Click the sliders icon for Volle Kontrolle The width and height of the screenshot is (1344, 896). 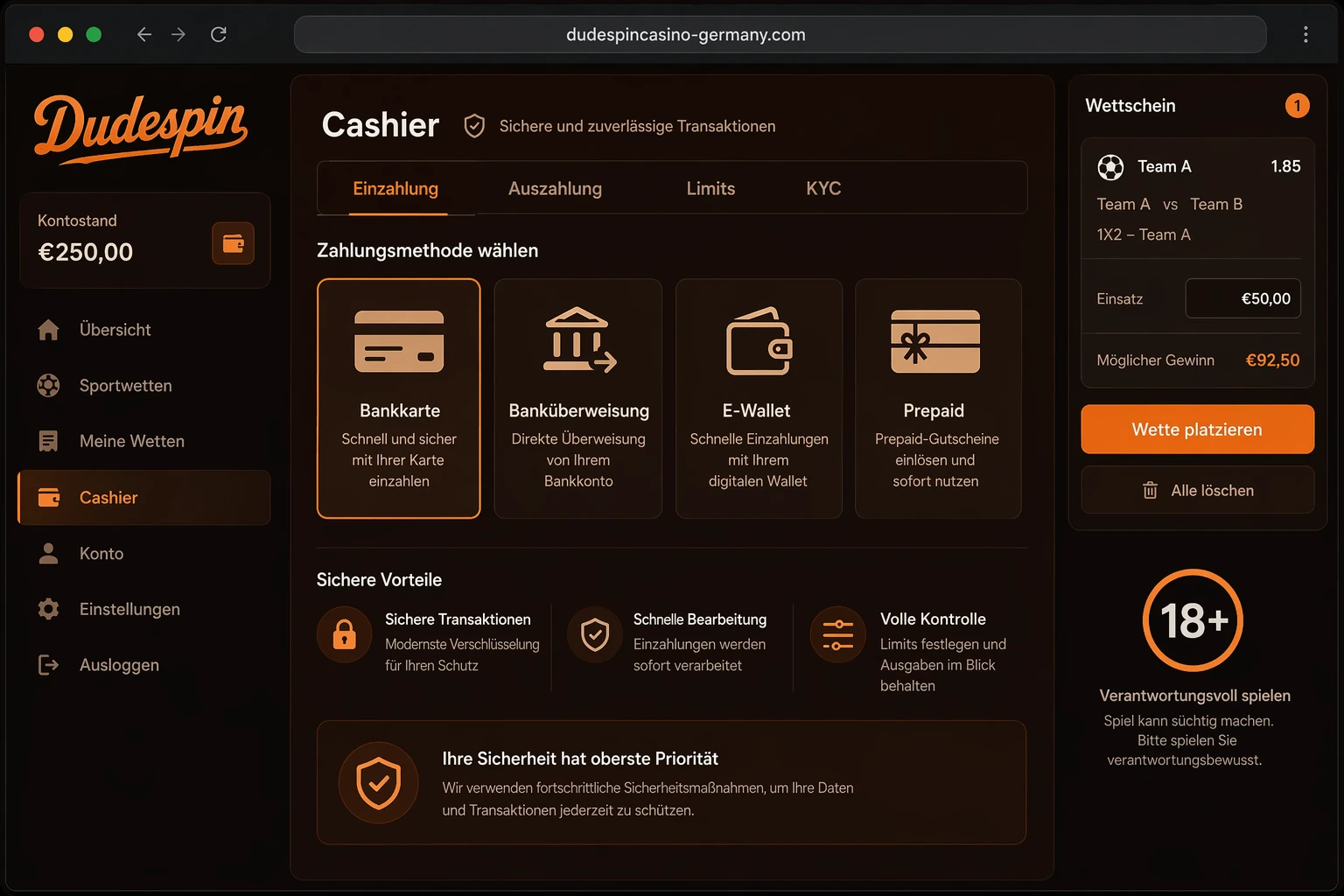tap(837, 634)
